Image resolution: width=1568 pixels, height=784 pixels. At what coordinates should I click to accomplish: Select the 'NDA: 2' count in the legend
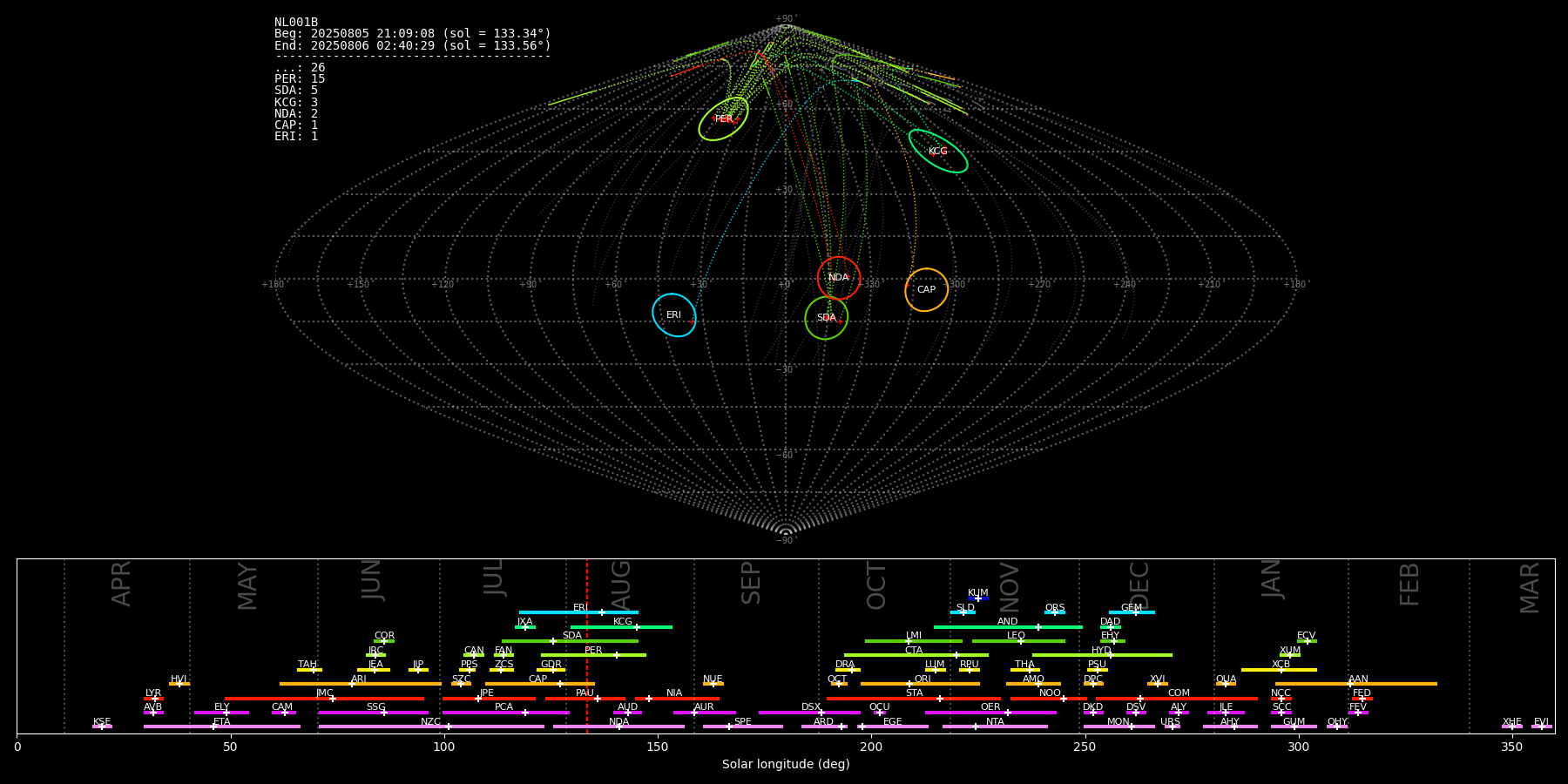(296, 113)
